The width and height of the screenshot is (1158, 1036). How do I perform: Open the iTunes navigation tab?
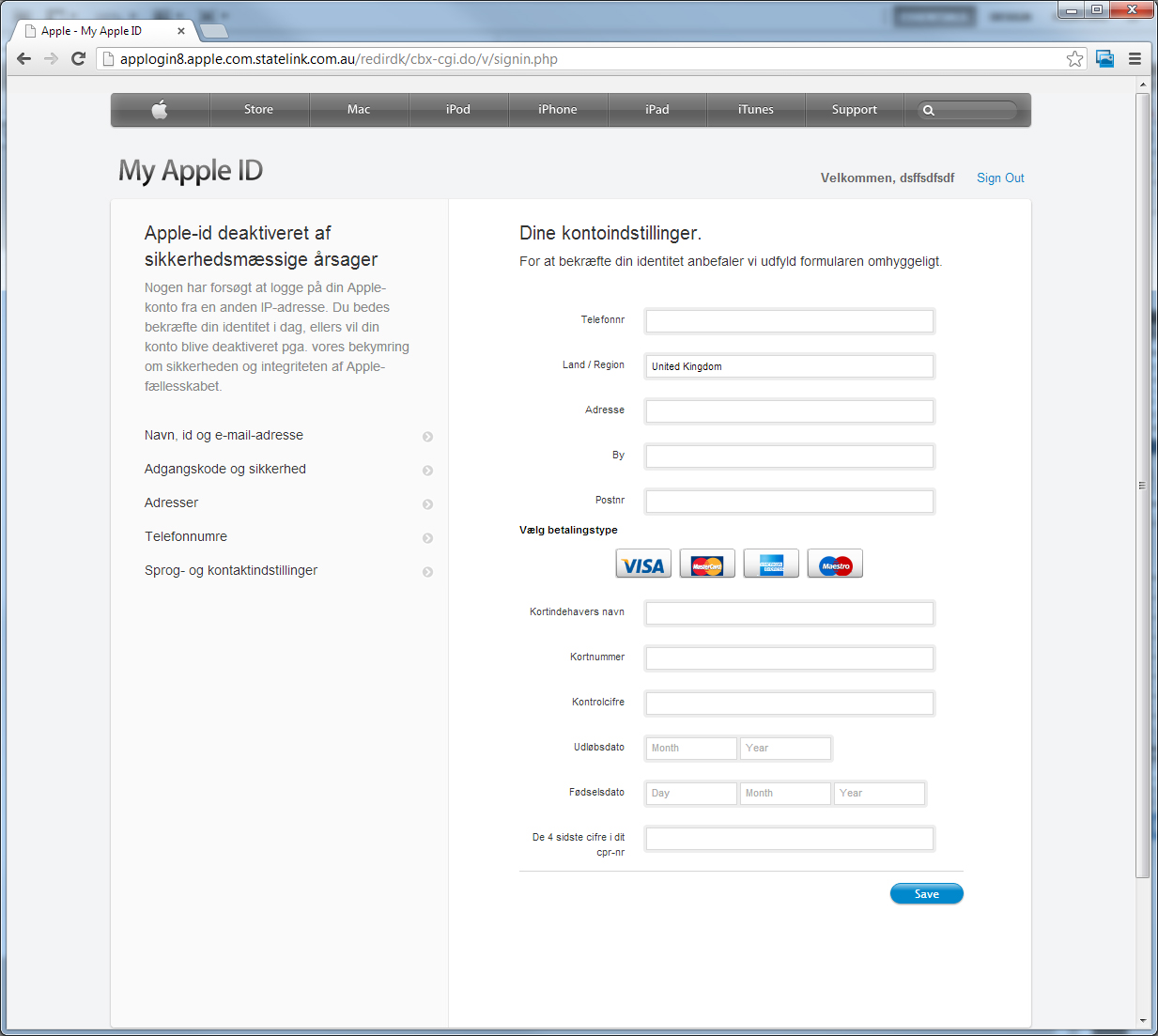pos(755,110)
